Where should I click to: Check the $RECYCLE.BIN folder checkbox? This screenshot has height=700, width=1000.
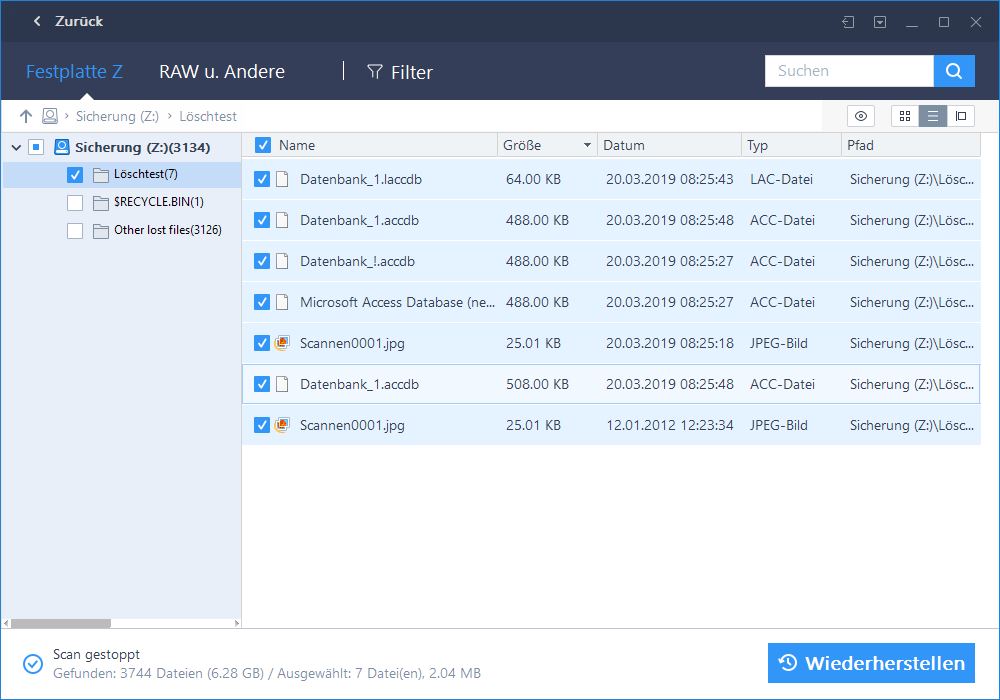pyautogui.click(x=75, y=203)
